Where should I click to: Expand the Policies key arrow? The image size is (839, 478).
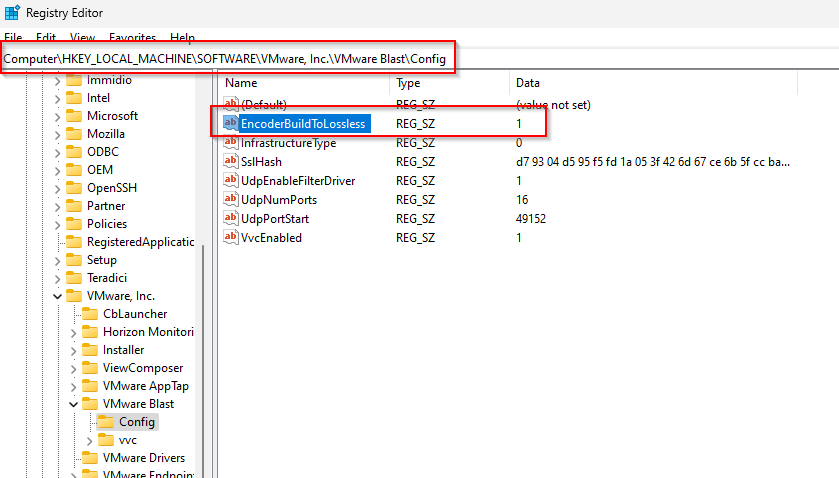[x=57, y=224]
